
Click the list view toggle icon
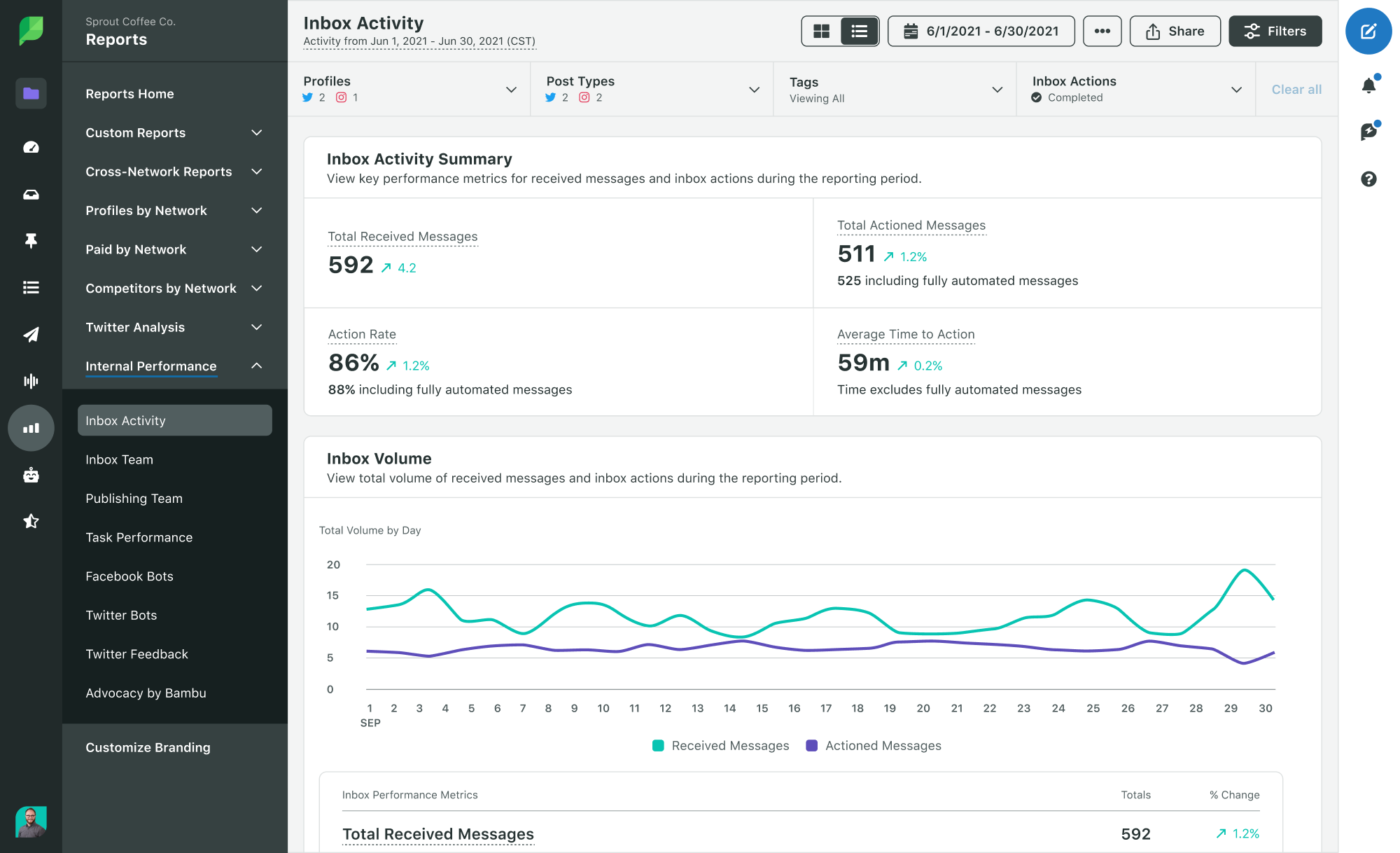click(x=857, y=32)
